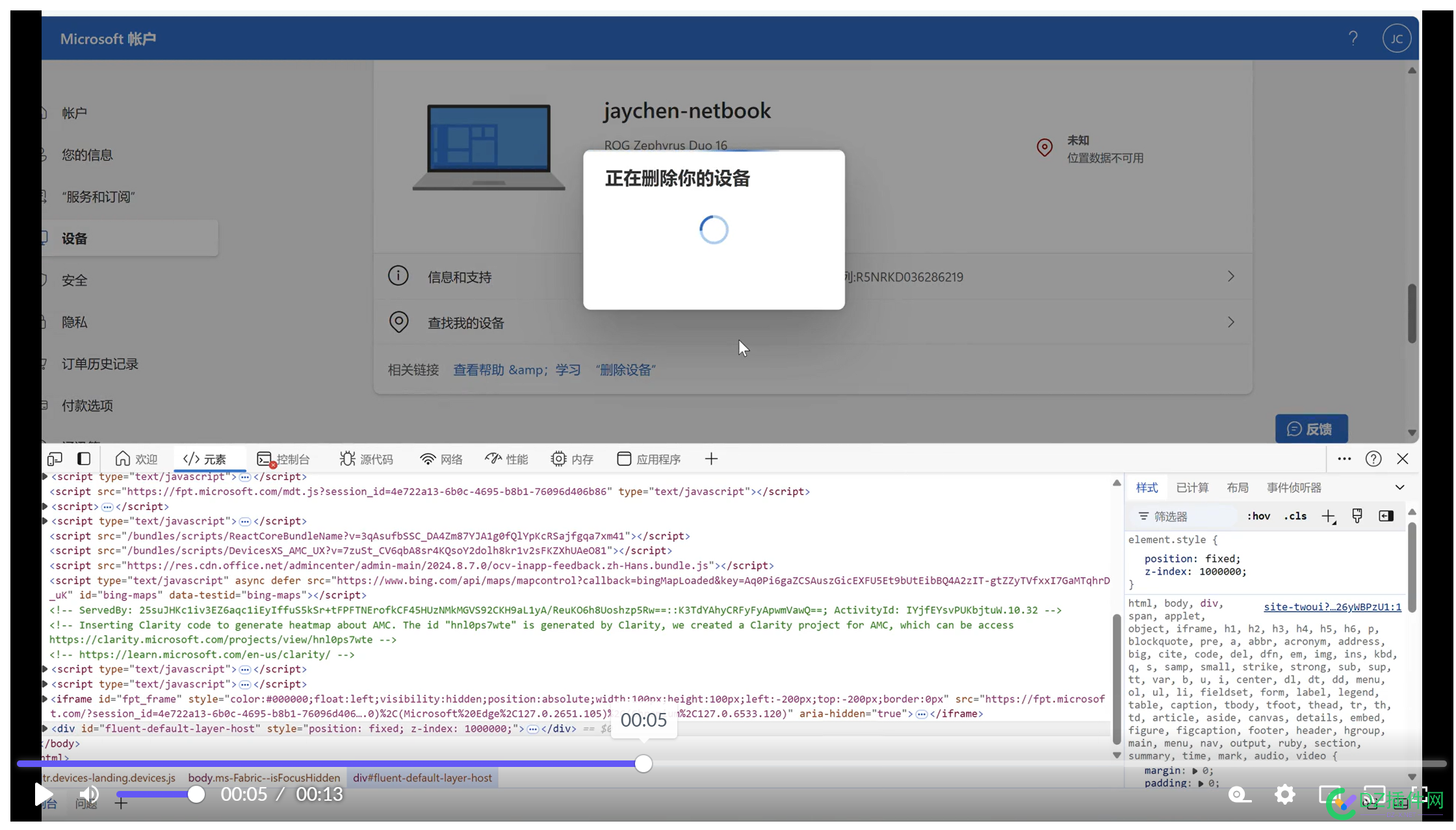Switch to the 内存 memory tab
The width and height of the screenshot is (1456, 830).
click(572, 459)
